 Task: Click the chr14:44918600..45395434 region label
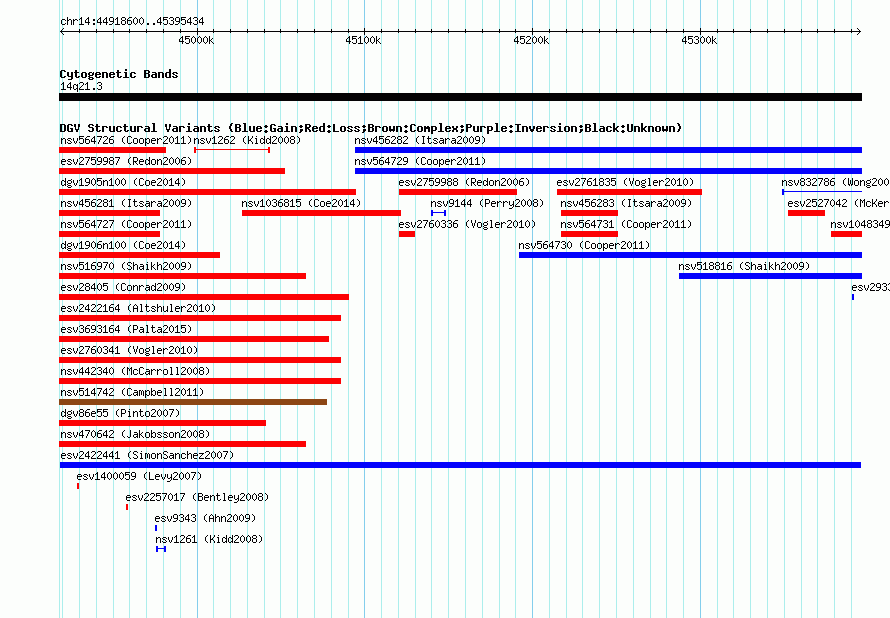132,21
